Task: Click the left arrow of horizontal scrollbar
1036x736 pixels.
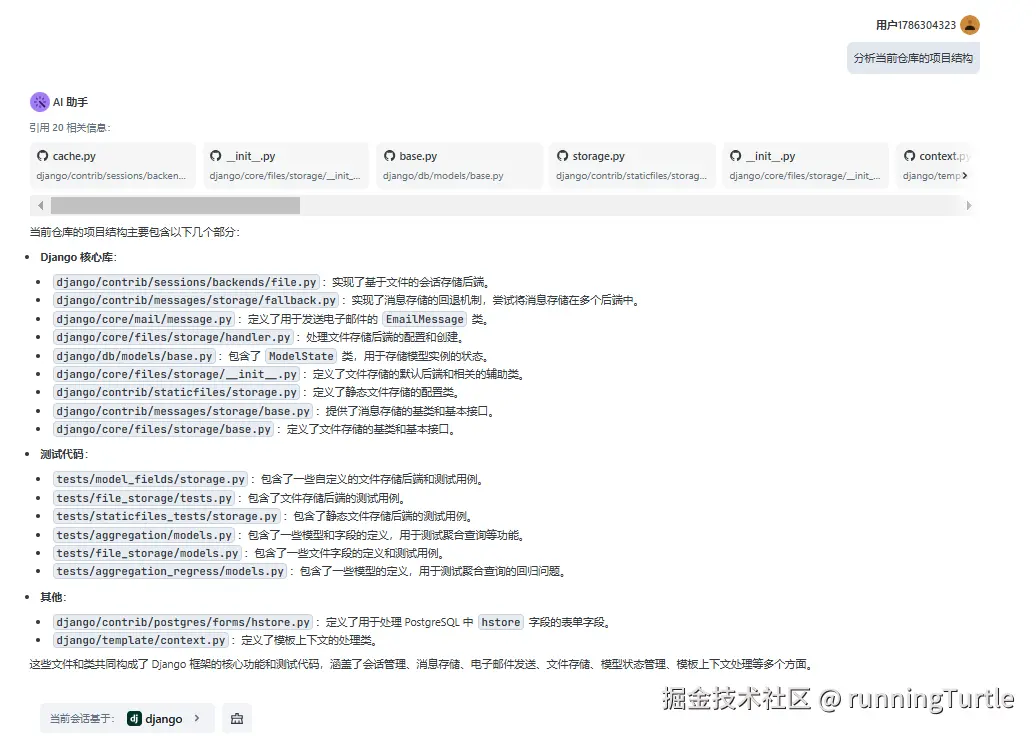Action: point(40,205)
